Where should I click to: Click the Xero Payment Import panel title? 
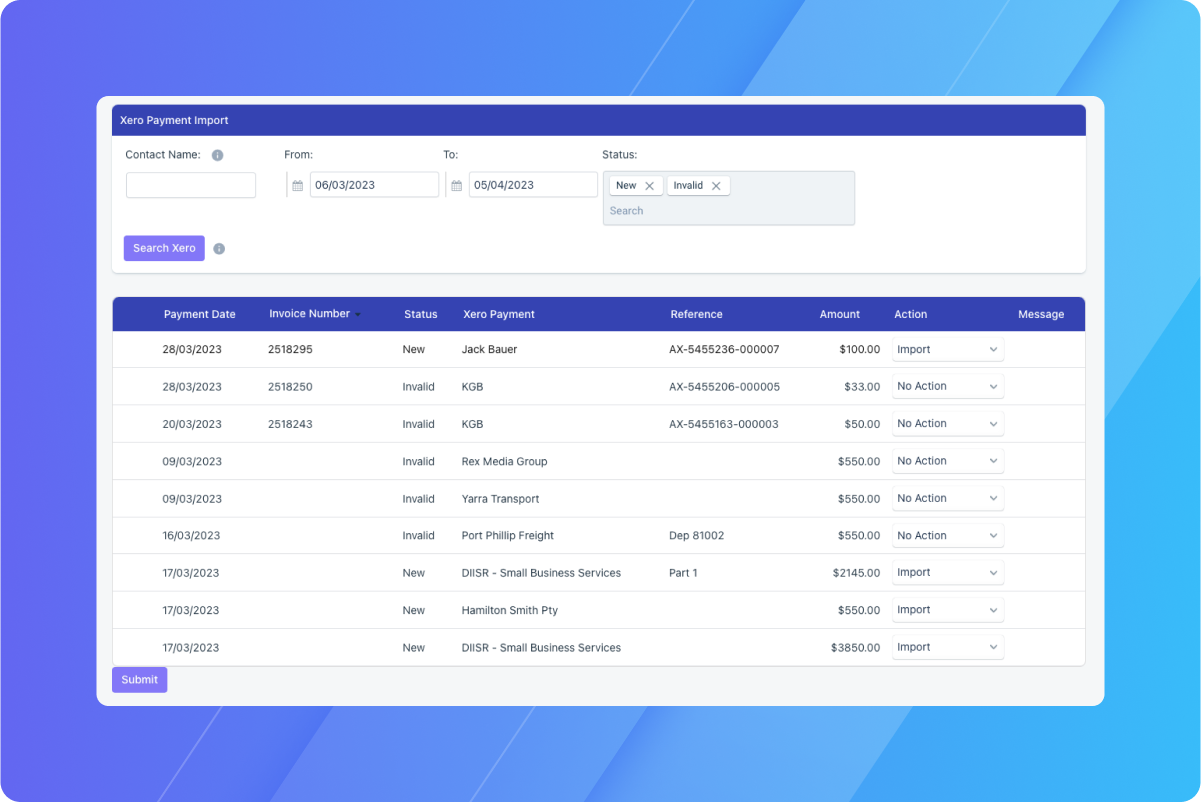tap(174, 120)
